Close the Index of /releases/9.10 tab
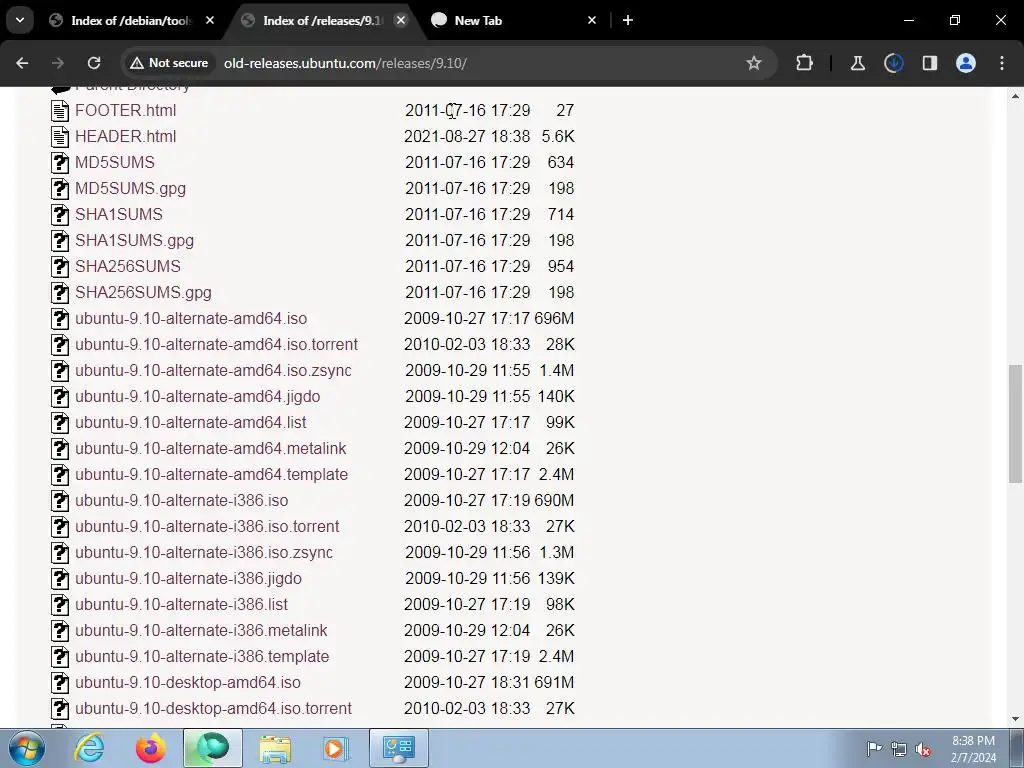Screen dimensions: 1024x768 click(x=401, y=20)
